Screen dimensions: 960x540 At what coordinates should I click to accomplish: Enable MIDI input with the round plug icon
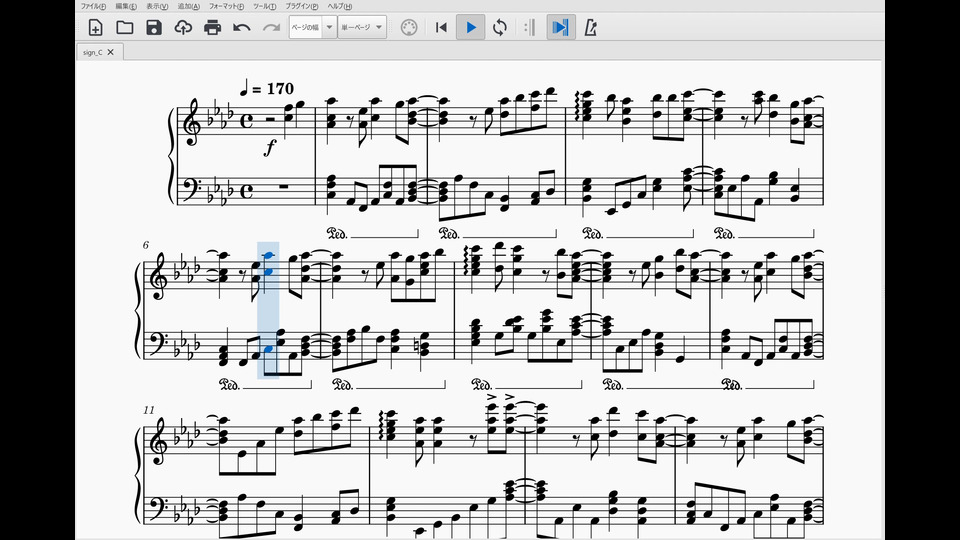tap(409, 28)
